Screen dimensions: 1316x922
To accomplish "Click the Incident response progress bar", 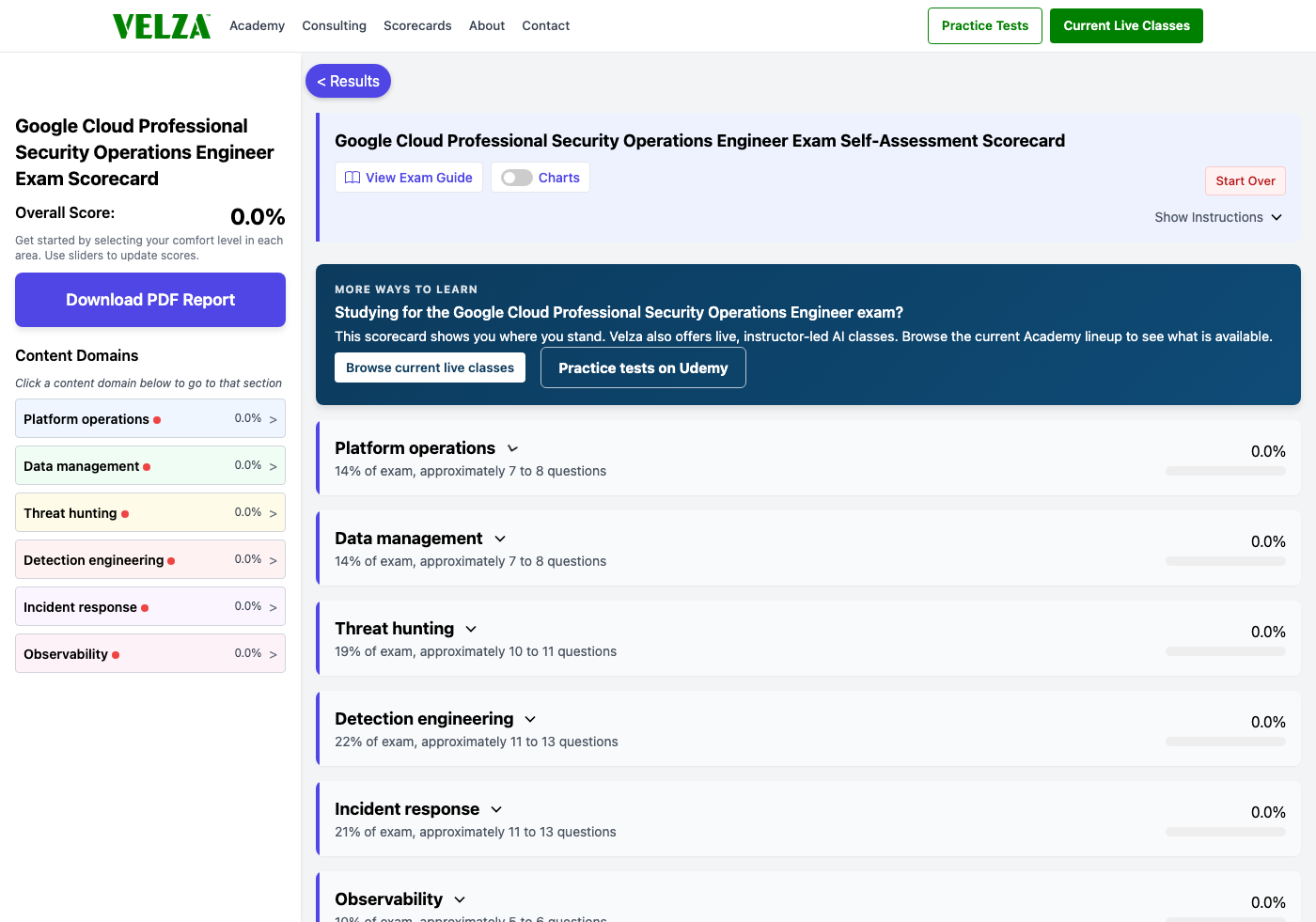I will tap(1226, 832).
